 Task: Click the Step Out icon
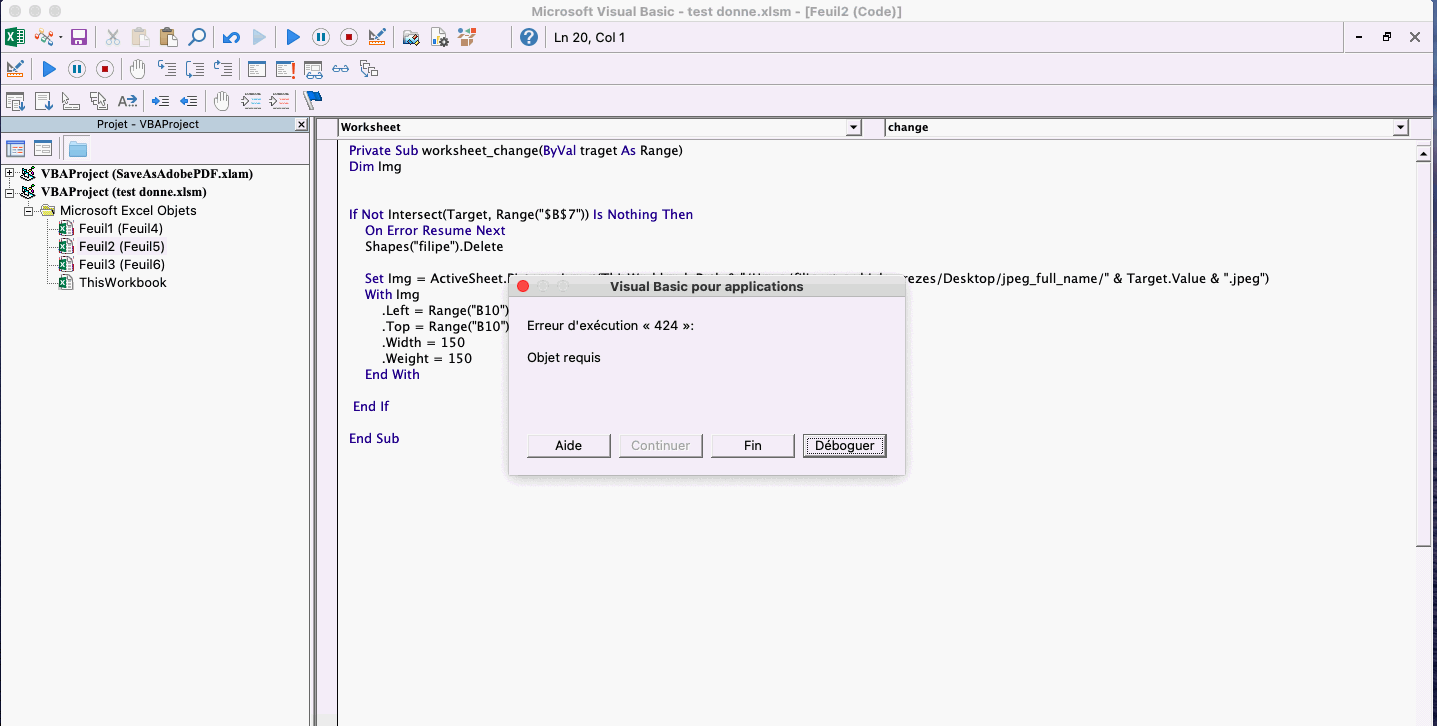point(223,69)
